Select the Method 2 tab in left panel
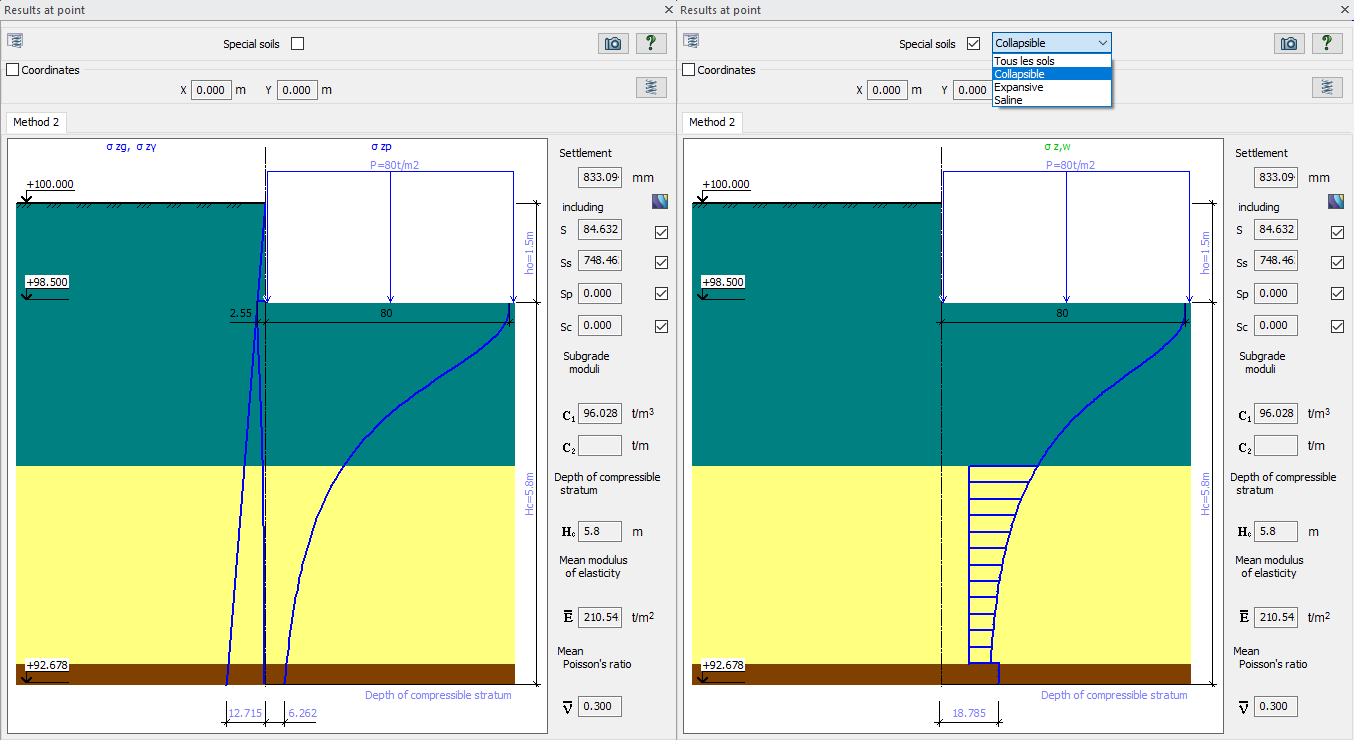The image size is (1354, 740). pyautogui.click(x=36, y=122)
